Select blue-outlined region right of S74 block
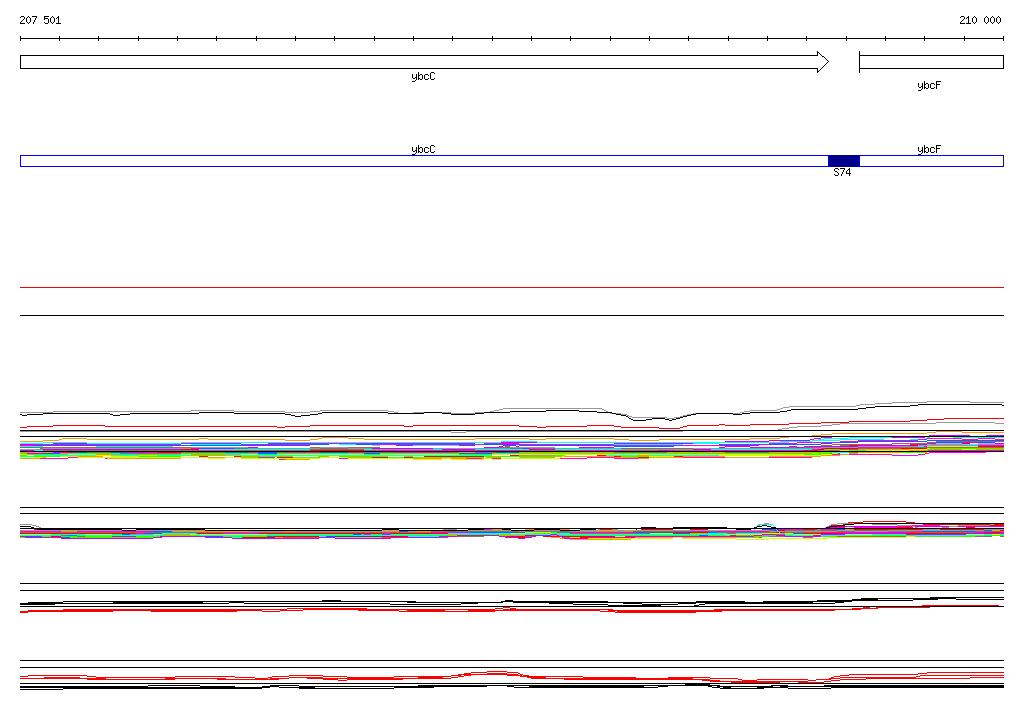The width and height of the screenshot is (1024, 714). coord(930,161)
